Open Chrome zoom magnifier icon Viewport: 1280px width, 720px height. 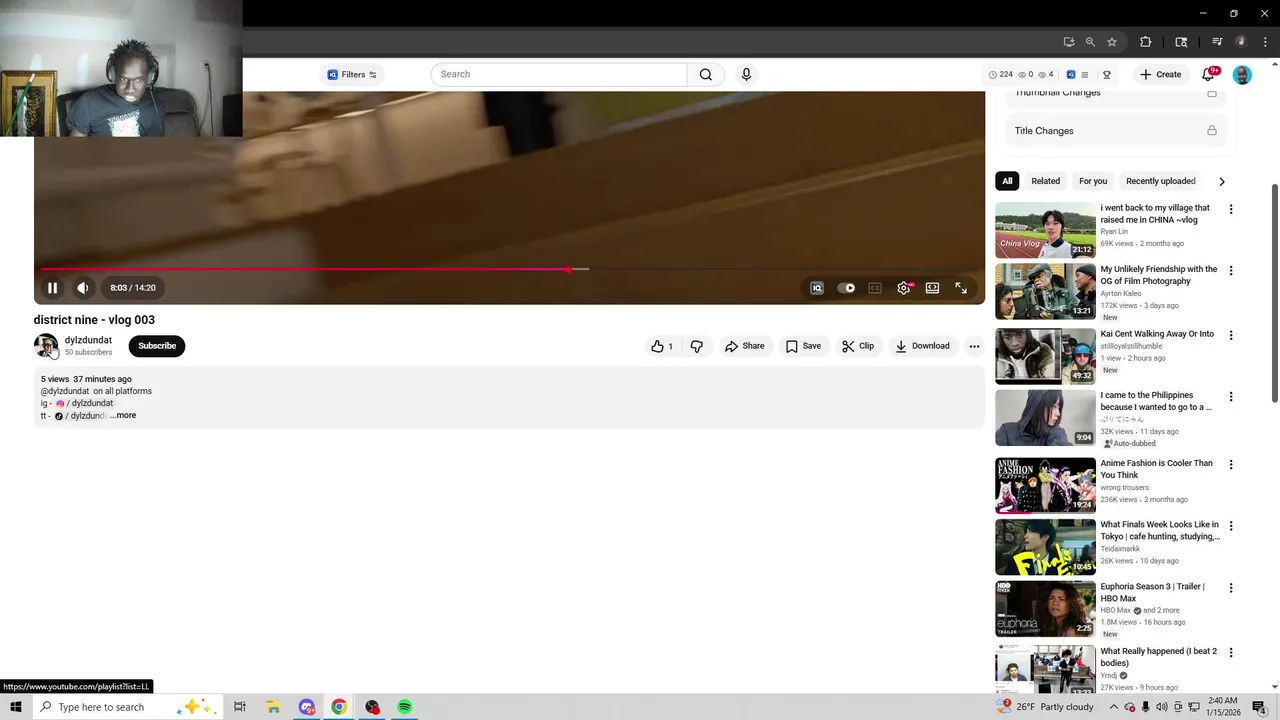1090,42
